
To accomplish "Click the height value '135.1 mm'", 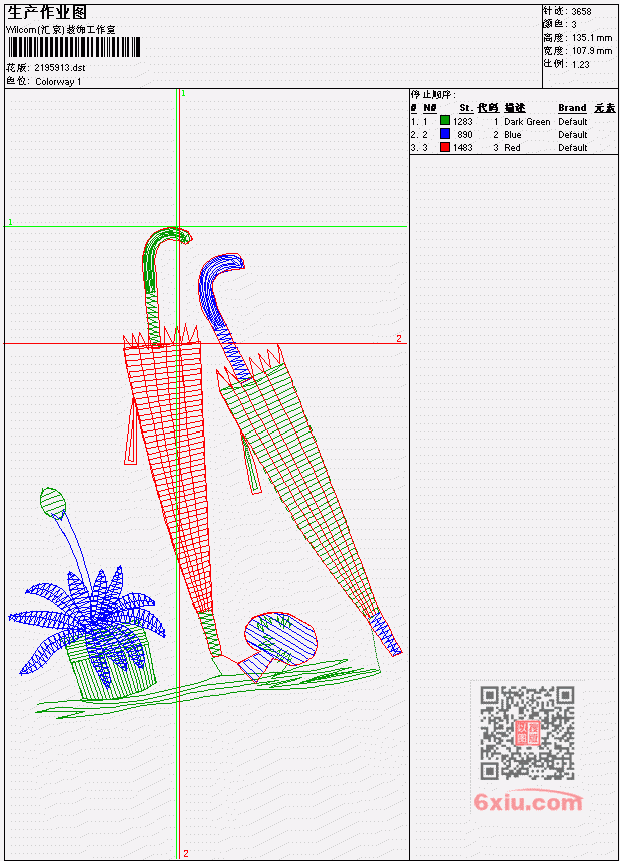I will 592,38.
